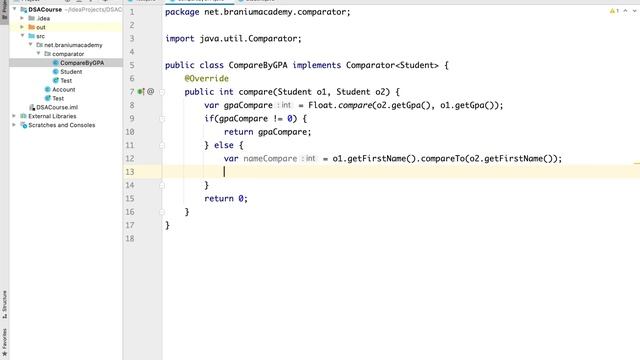
Task: Click Float.compare call on line 8
Action: point(340,105)
